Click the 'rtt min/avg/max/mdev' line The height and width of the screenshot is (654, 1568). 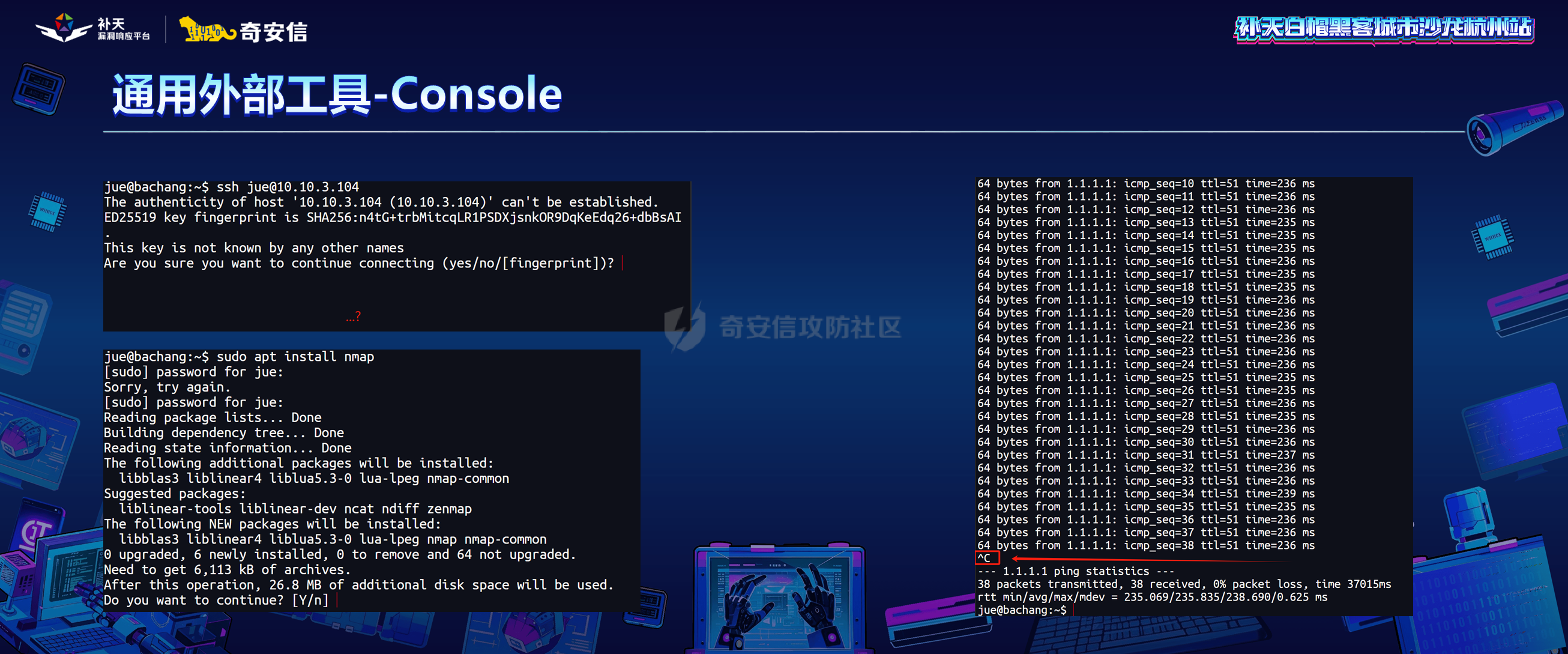[x=1152, y=598]
